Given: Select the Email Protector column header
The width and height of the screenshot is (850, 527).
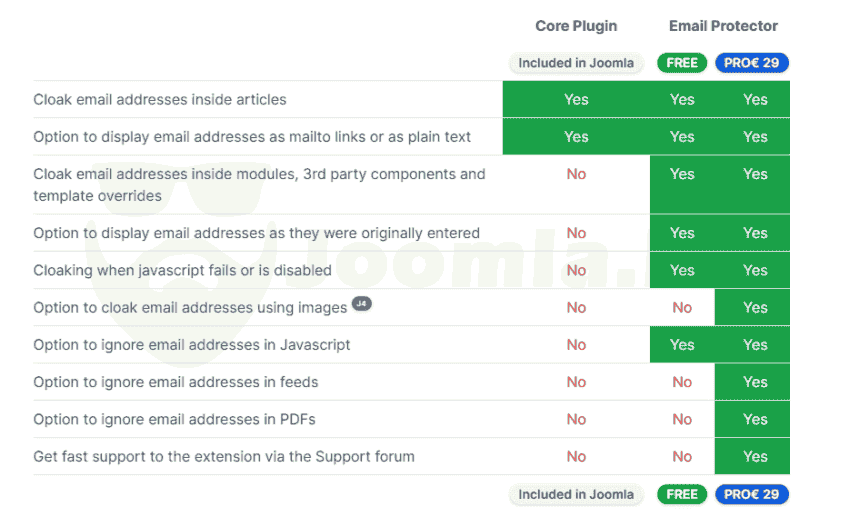Looking at the screenshot, I should [723, 26].
